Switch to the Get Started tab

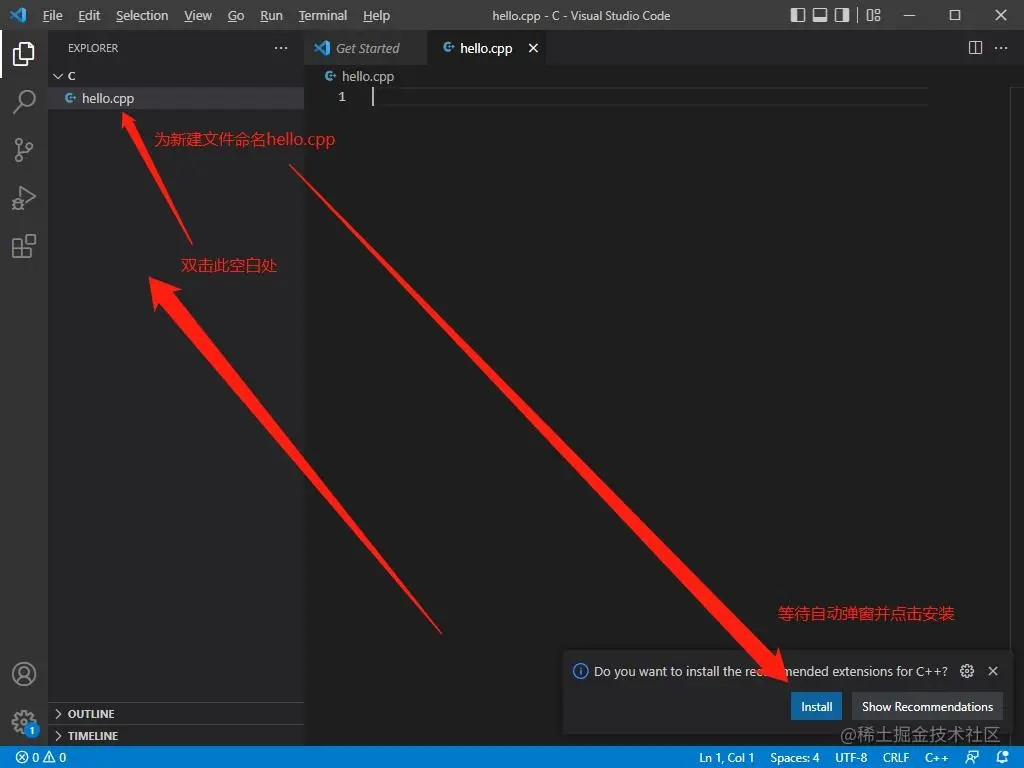pos(366,48)
